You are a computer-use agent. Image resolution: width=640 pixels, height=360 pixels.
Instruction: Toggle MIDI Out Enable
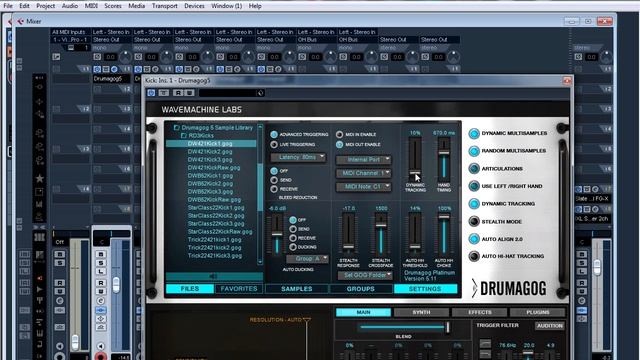(340, 144)
